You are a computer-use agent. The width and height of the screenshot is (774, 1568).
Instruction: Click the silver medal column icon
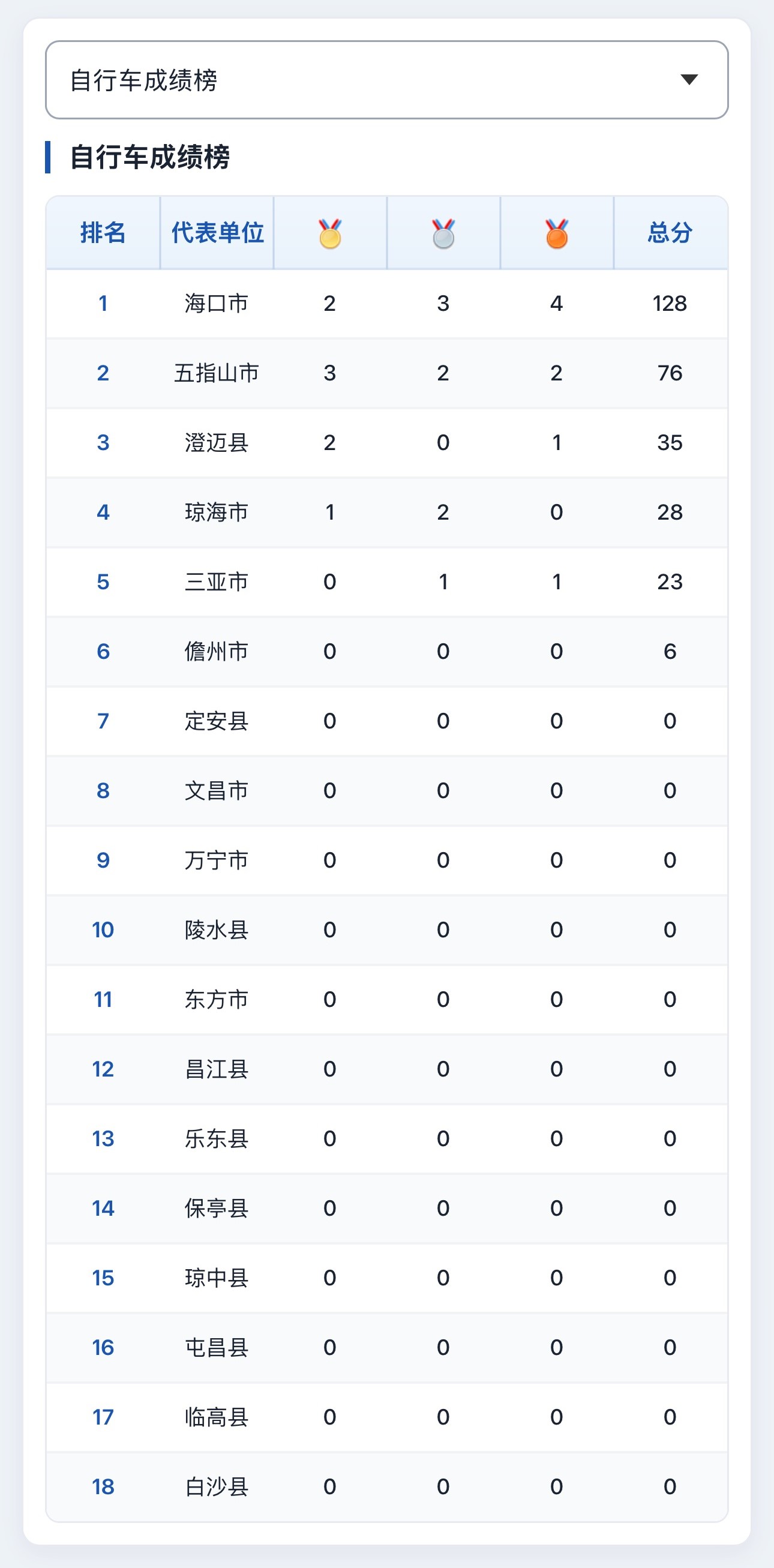pyautogui.click(x=443, y=234)
